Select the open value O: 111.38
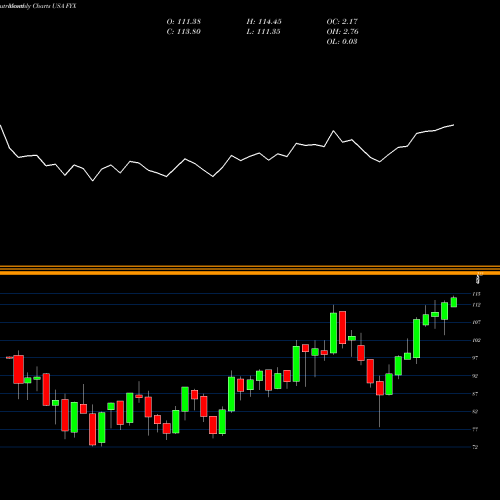This screenshot has height=500, width=500. (184, 22)
